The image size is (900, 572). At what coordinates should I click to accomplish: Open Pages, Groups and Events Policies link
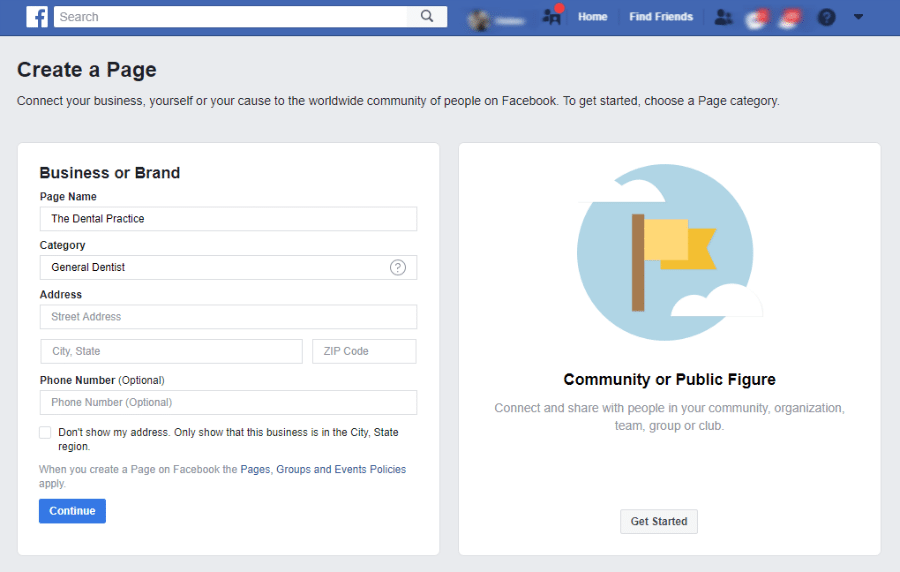pos(323,469)
